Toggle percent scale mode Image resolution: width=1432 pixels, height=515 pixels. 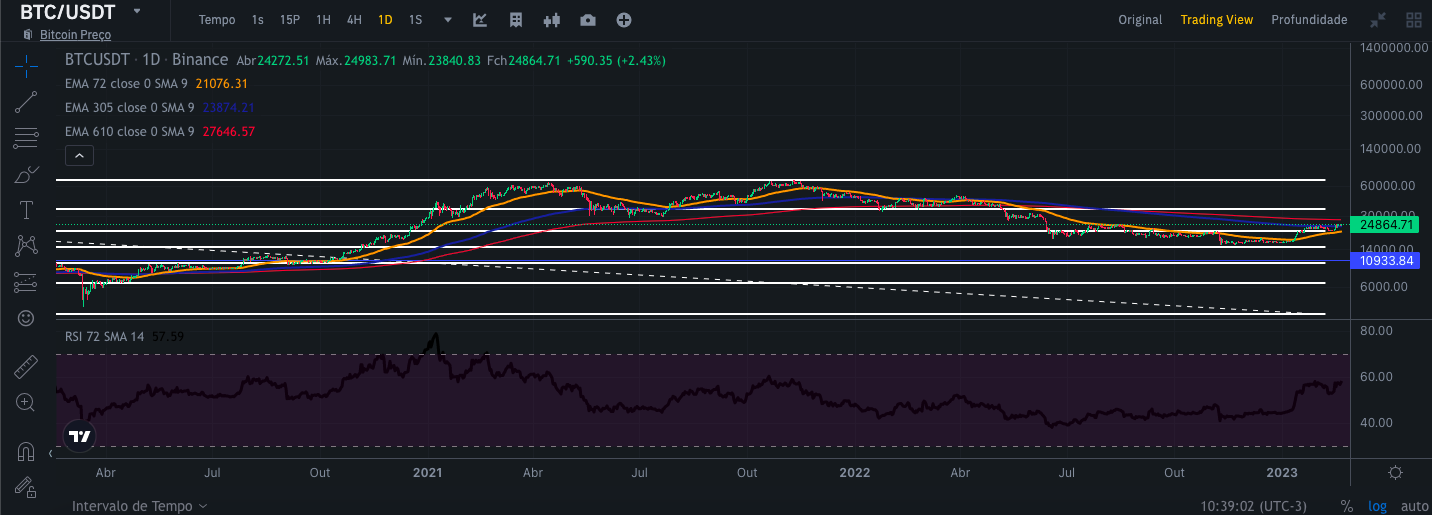click(1347, 506)
